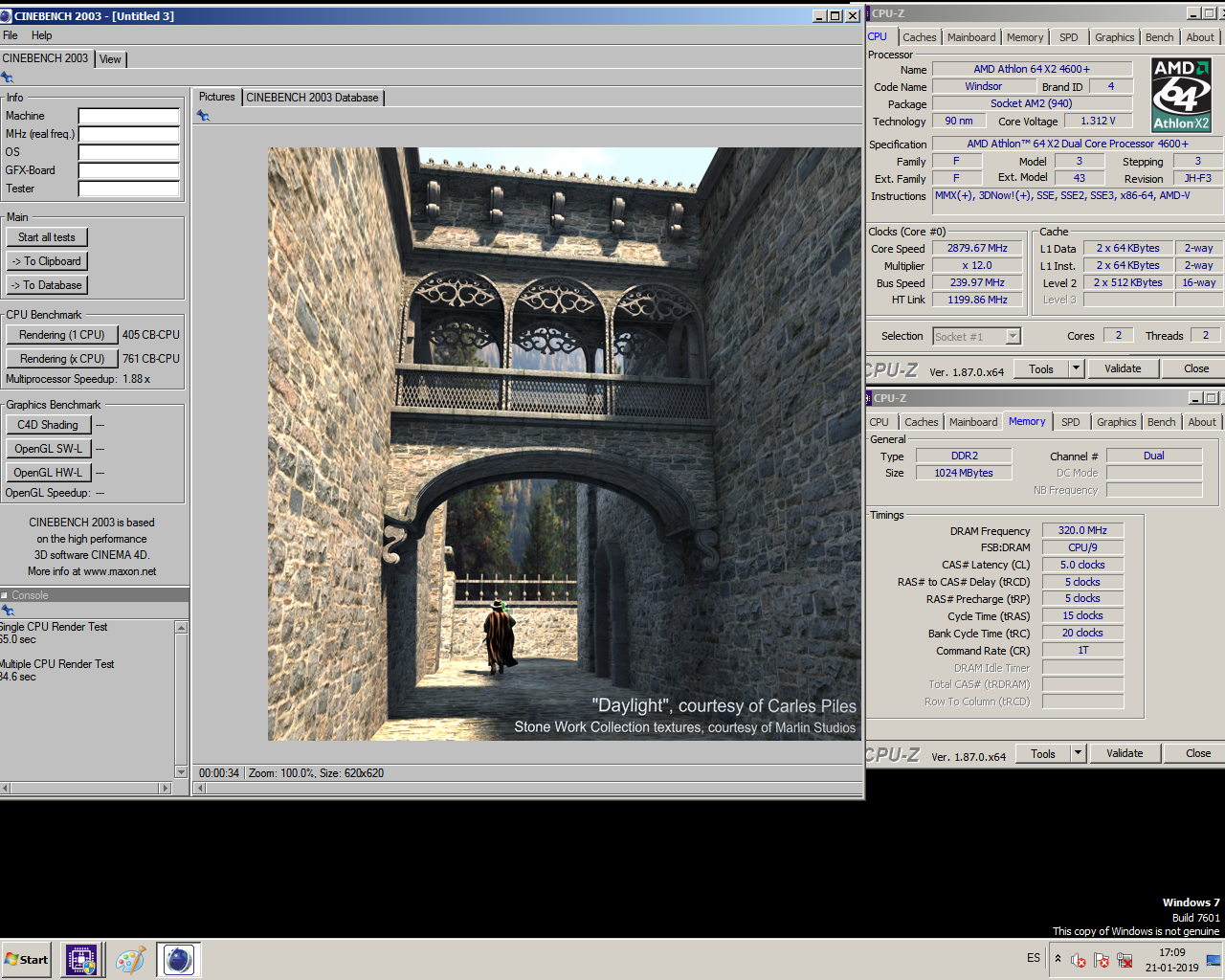Viewport: 1225px width, 980px height.
Task: Switch to CPU tab in lower CPU-Z
Action: click(x=880, y=422)
